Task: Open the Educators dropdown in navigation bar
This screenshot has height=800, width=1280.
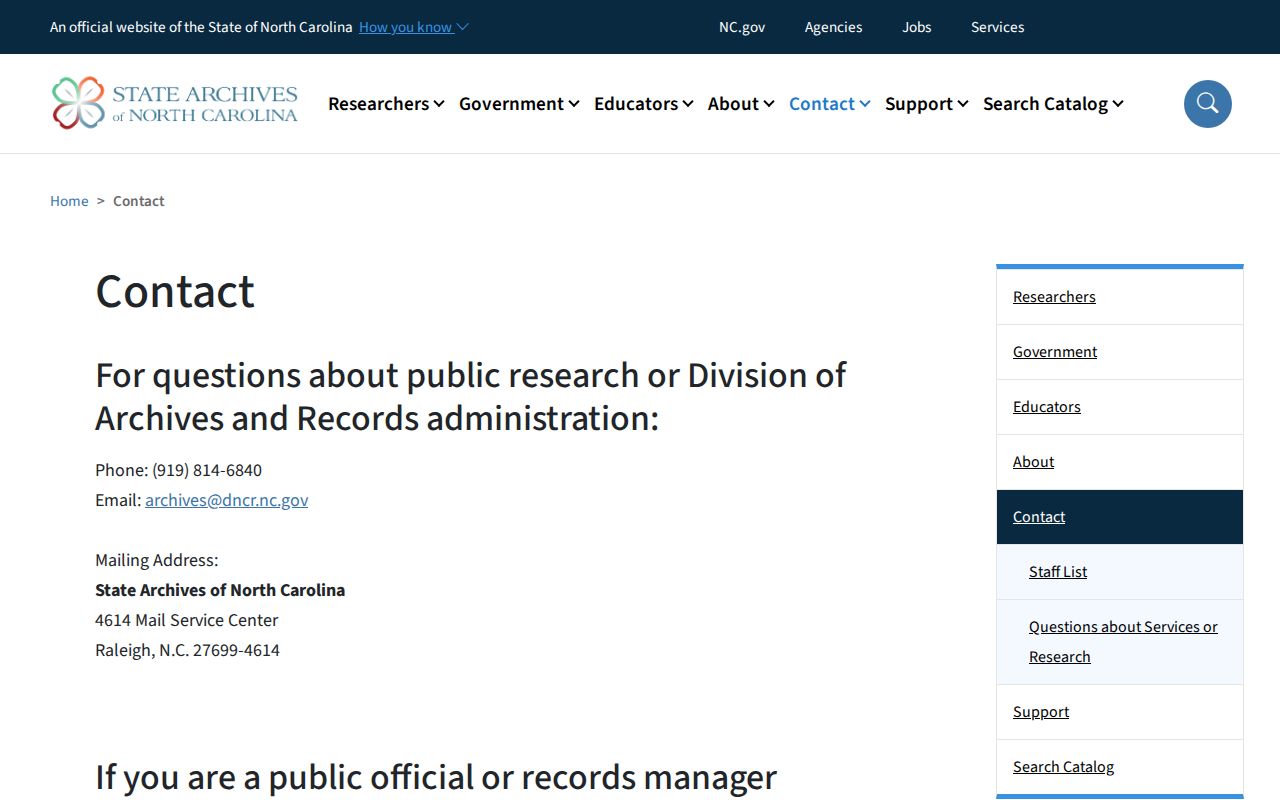Action: pyautogui.click(x=643, y=104)
